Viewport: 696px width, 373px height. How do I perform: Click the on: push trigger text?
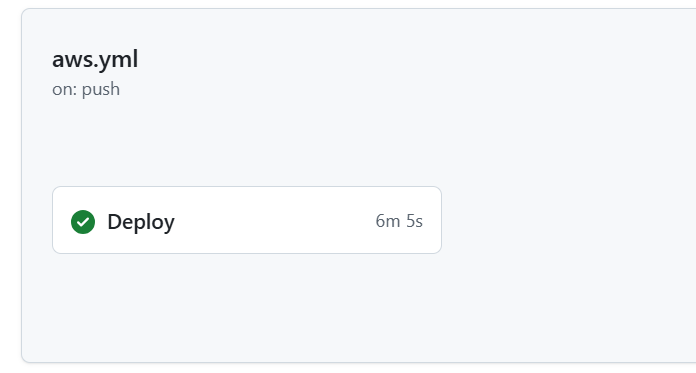(x=86, y=89)
